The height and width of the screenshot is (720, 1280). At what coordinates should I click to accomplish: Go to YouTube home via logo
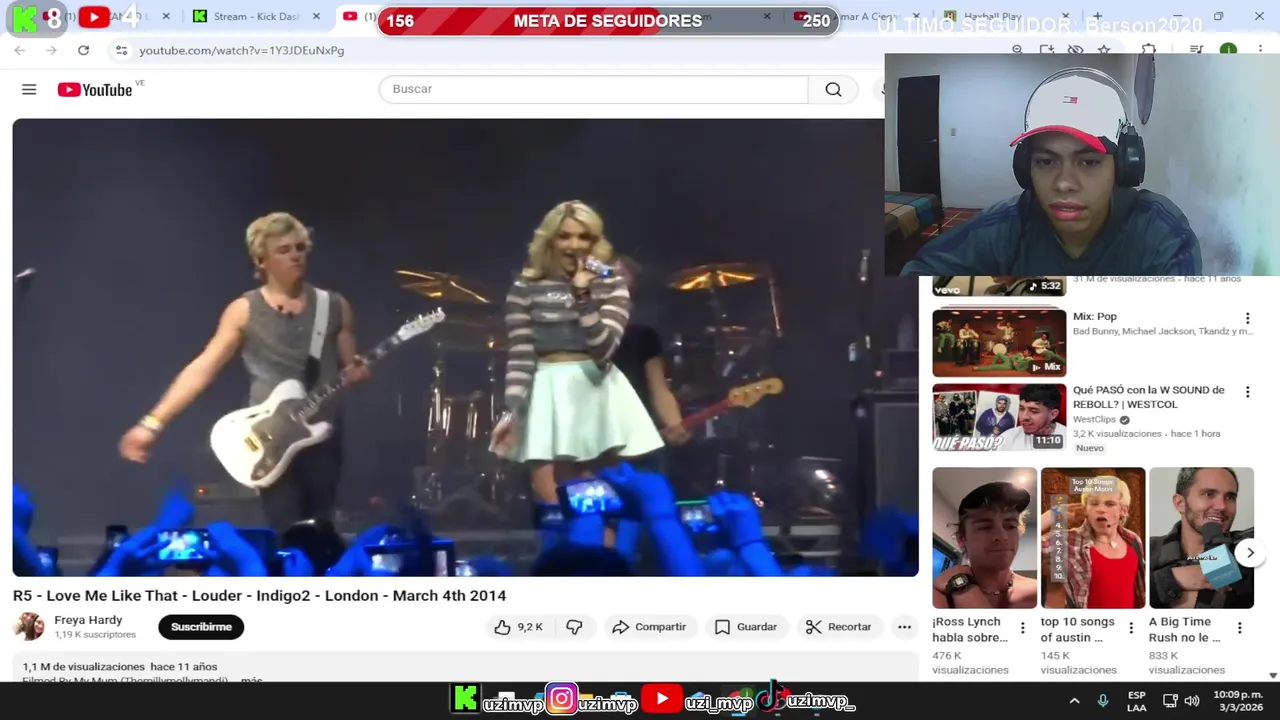(95, 89)
